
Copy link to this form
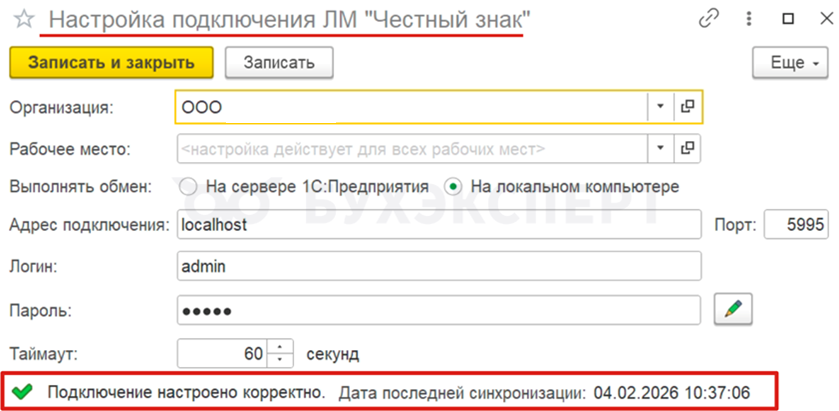tap(710, 19)
